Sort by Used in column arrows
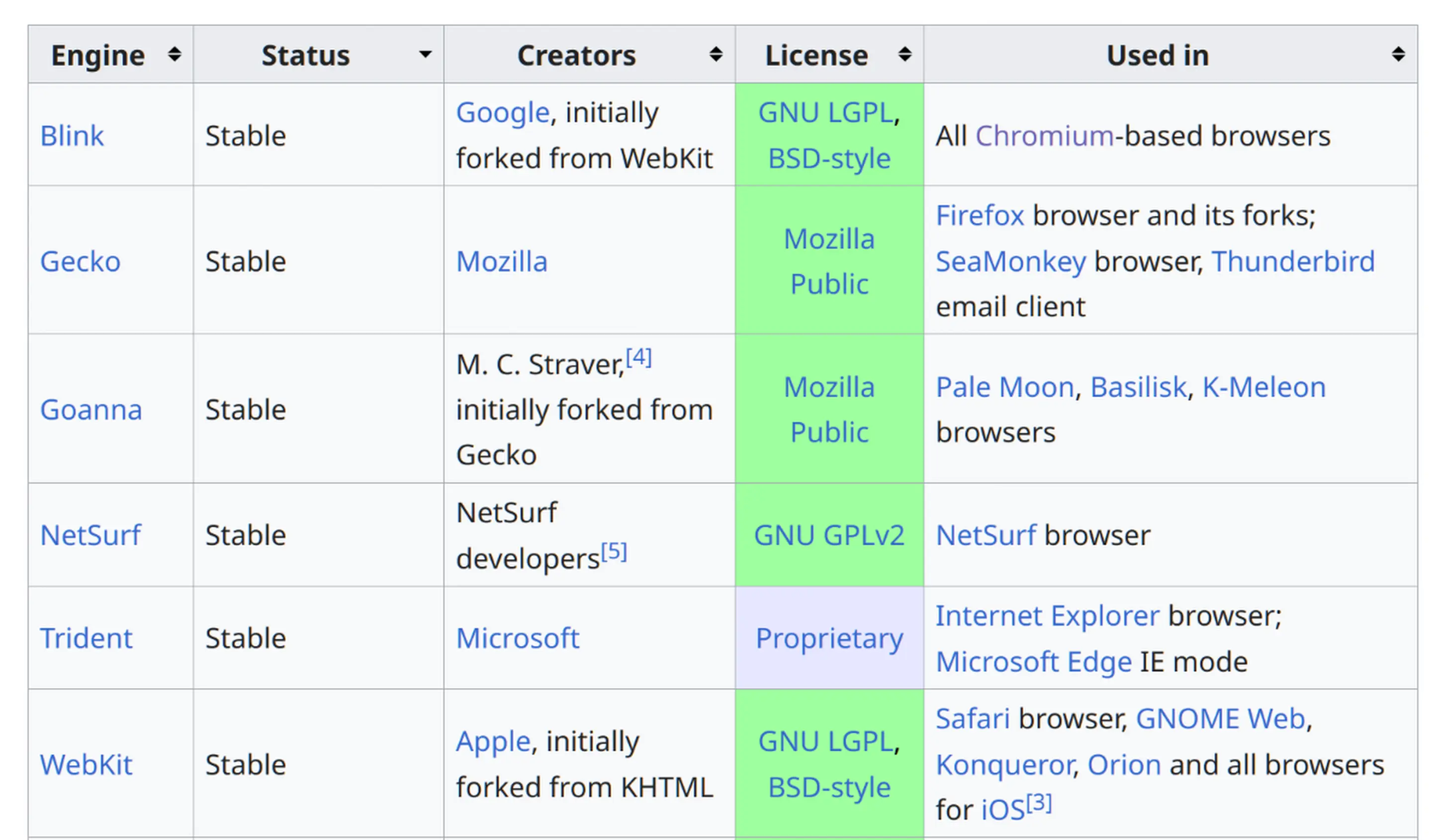This screenshot has width=1435, height=840. click(1398, 55)
